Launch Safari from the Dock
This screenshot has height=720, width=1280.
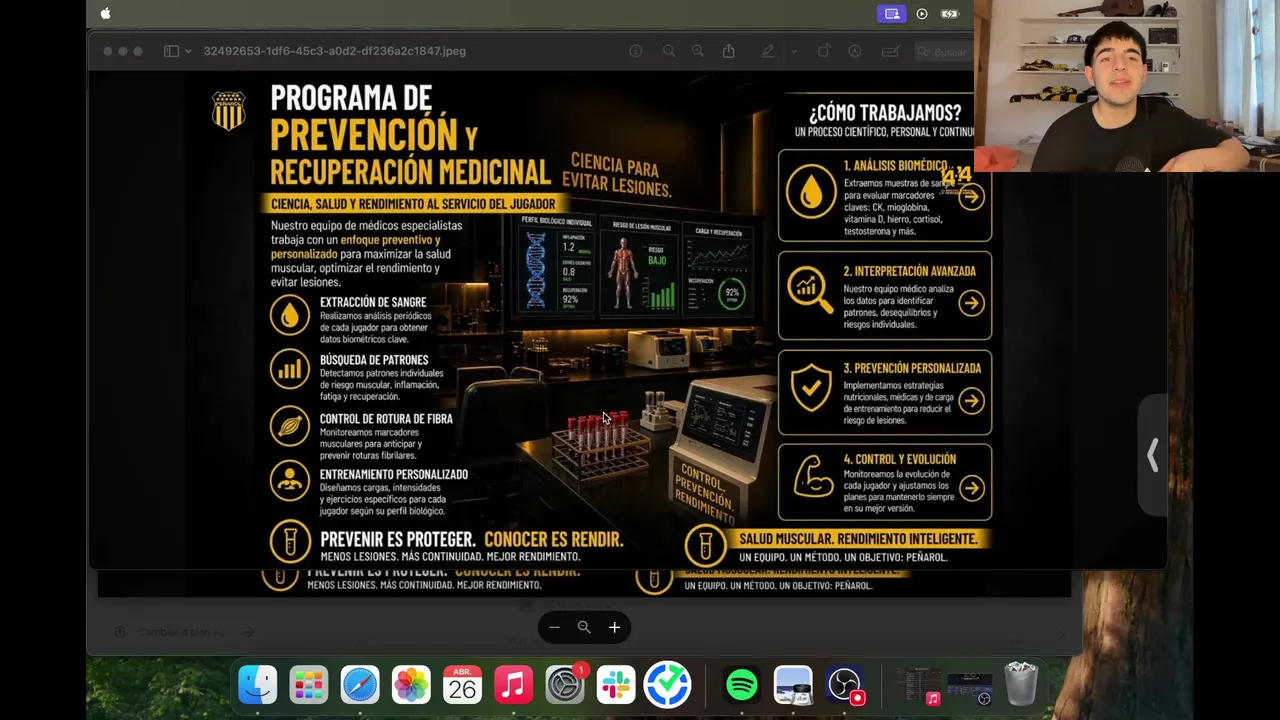pyautogui.click(x=360, y=685)
